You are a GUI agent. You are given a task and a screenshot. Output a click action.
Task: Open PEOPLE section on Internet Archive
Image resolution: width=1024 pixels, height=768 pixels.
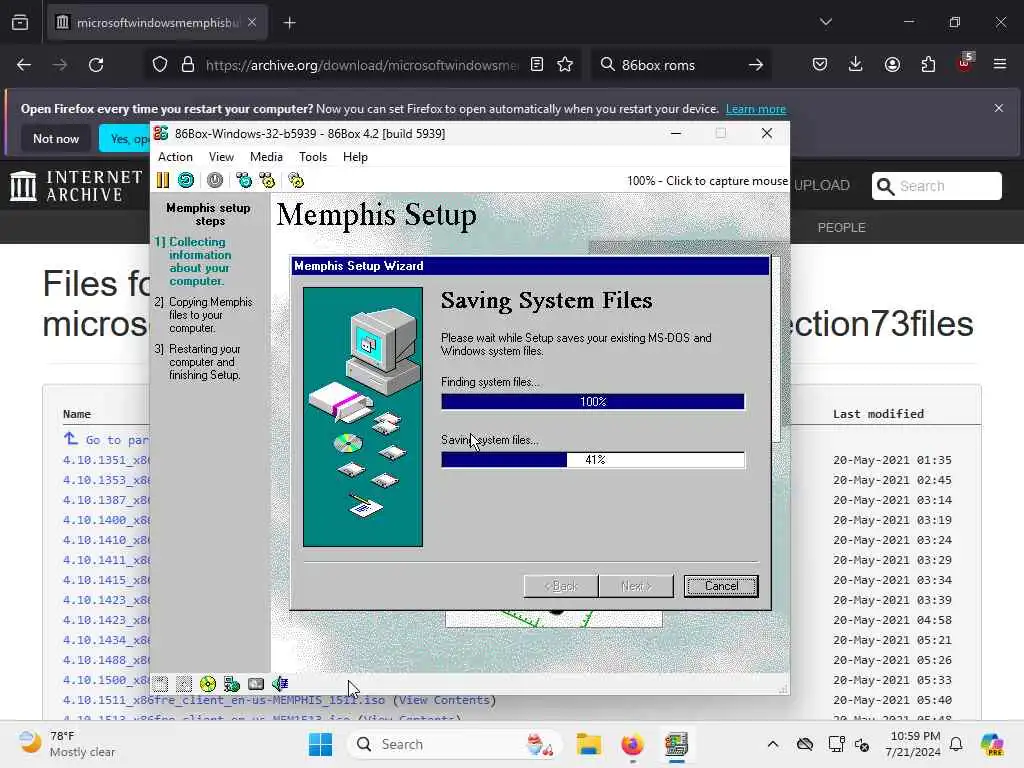click(x=841, y=227)
